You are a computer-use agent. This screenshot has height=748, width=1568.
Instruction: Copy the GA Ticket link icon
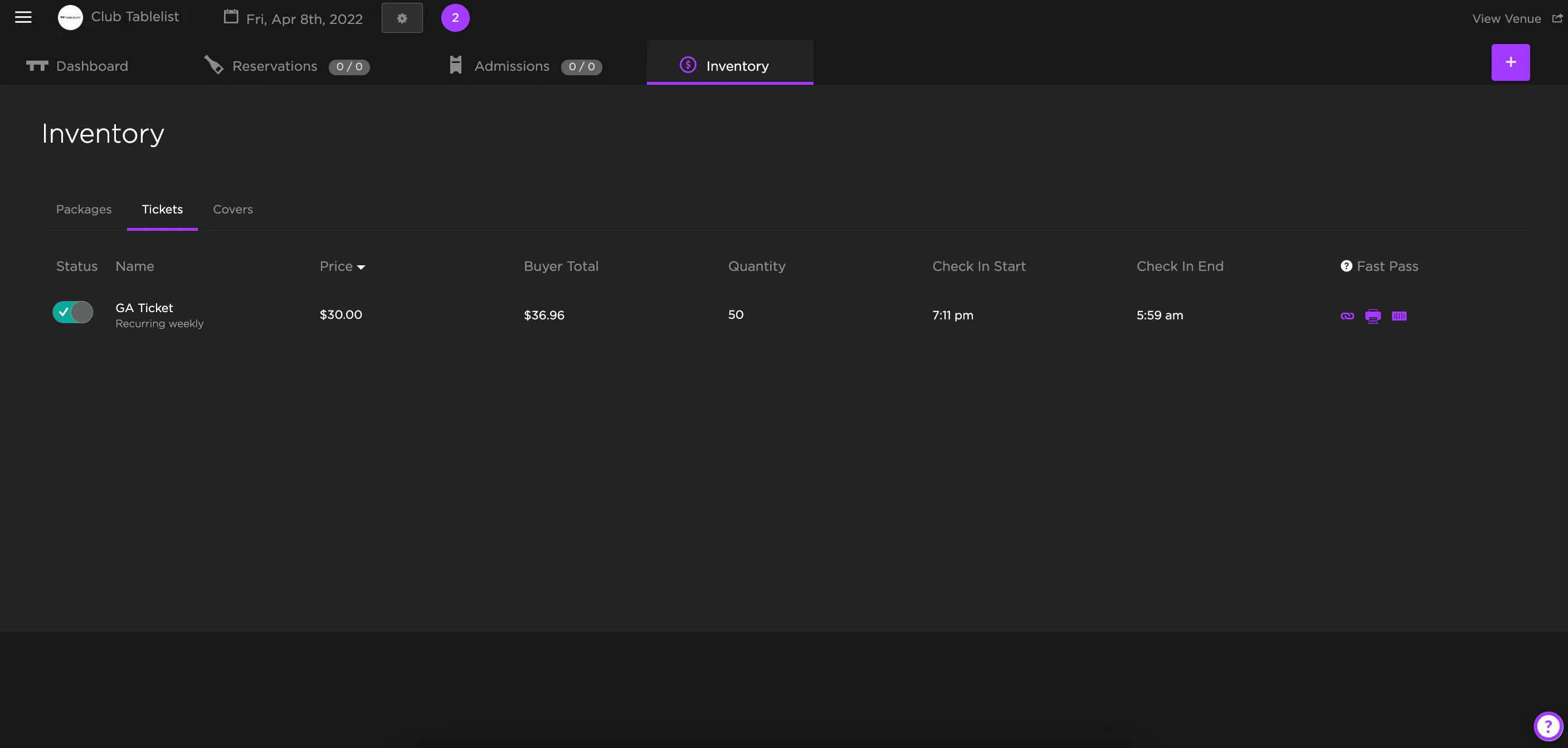point(1347,315)
